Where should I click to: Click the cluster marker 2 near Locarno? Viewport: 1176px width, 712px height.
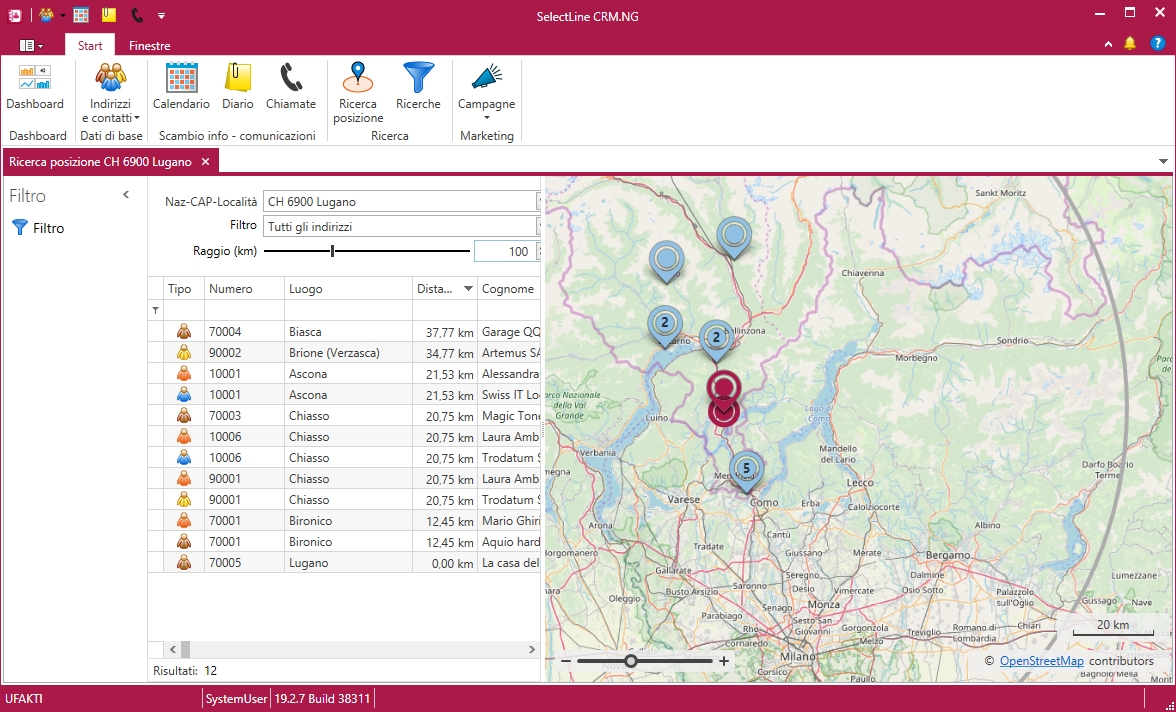pos(664,325)
